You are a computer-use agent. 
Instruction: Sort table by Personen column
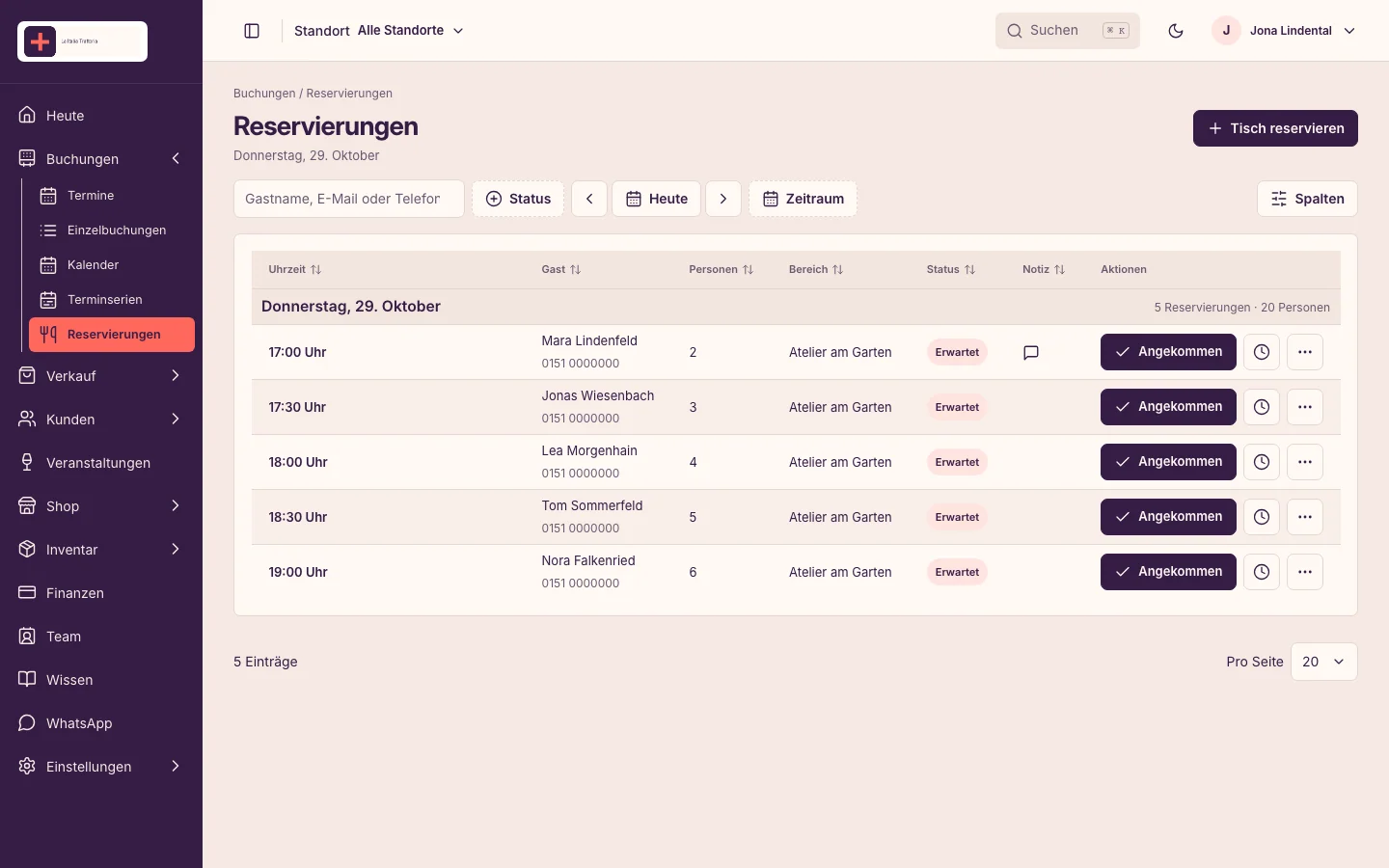pos(722,270)
